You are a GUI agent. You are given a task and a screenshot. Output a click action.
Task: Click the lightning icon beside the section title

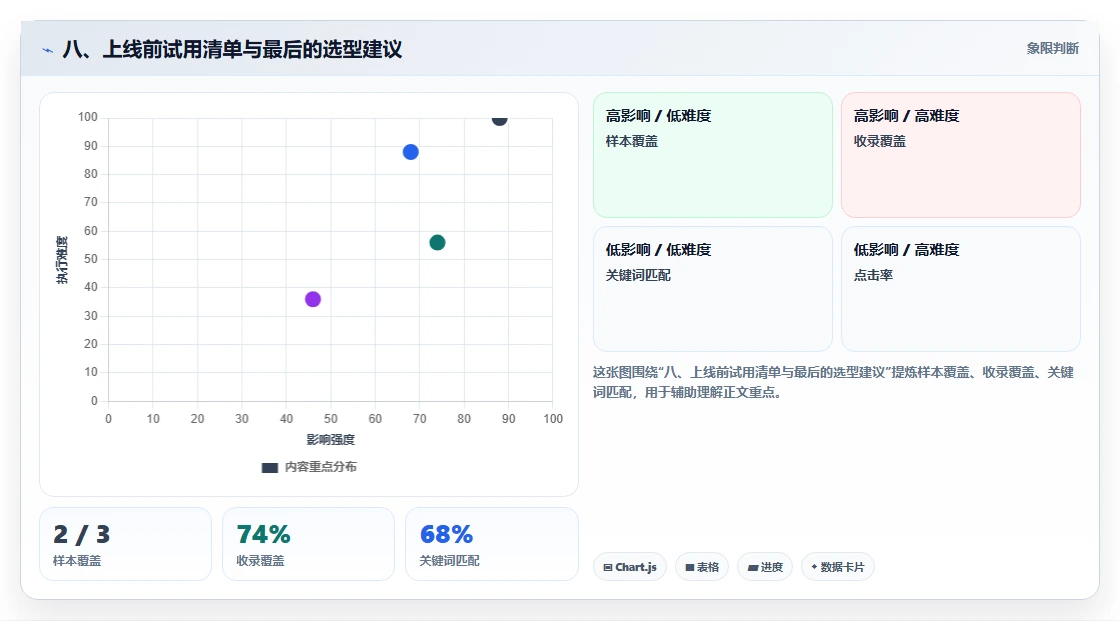tap(48, 50)
